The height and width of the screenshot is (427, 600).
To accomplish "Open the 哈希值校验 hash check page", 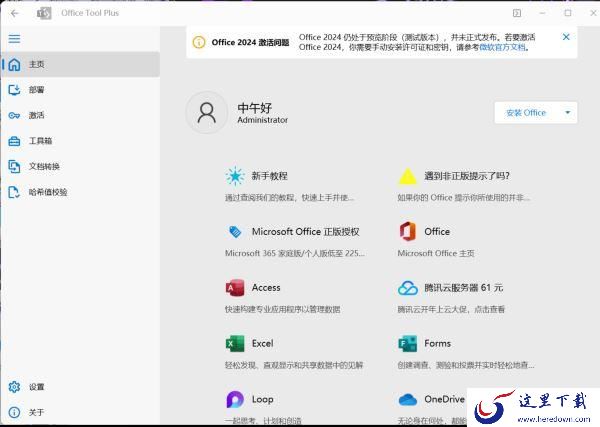I will (80, 192).
